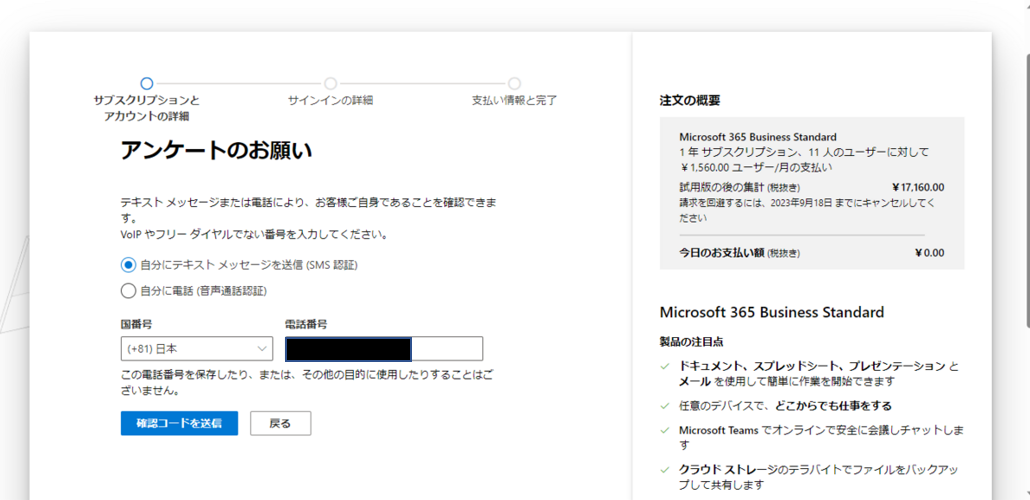Click the Microsoft 365 Business Standard order title
Image resolution: width=1030 pixels, height=500 pixels.
758,137
